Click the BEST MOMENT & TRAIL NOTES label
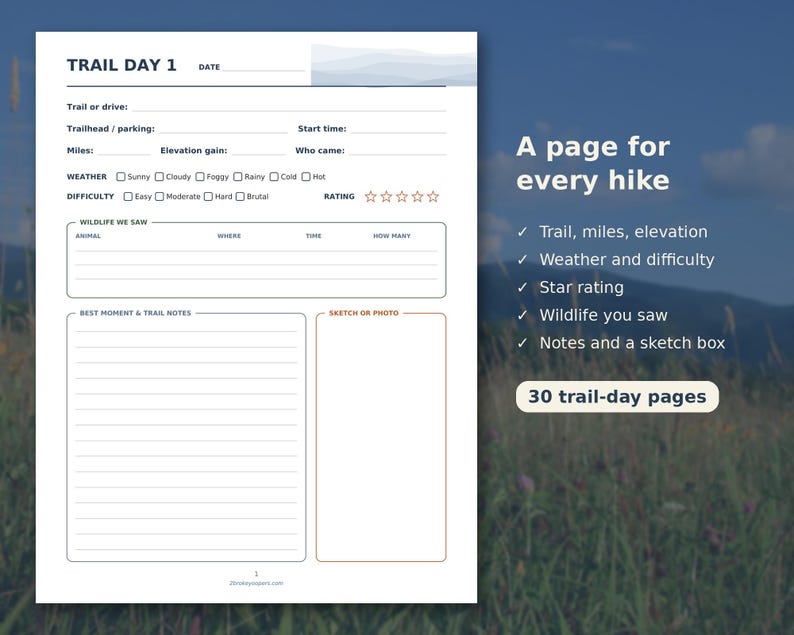 (x=135, y=313)
